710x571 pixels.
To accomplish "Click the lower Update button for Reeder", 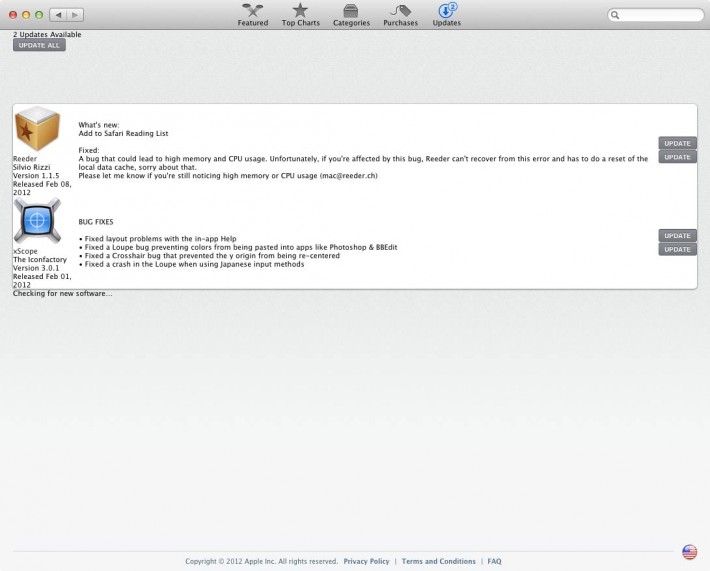I will click(677, 157).
